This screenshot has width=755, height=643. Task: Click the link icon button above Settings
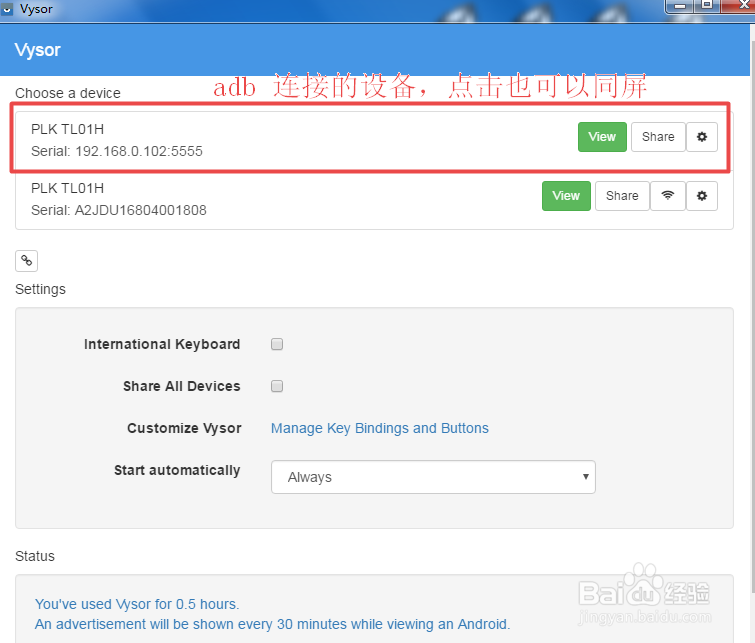point(26,261)
